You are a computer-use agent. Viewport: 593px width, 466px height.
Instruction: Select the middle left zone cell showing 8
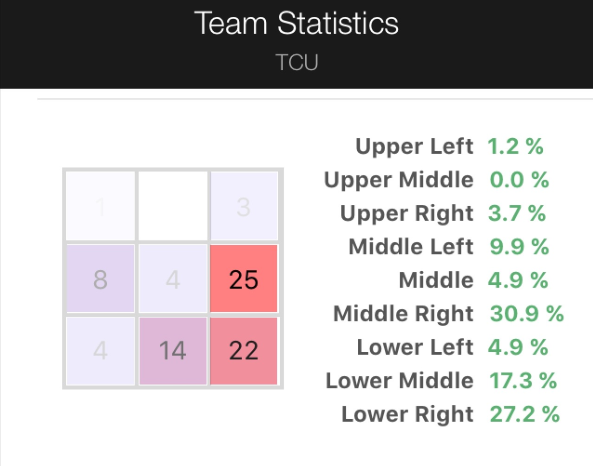[101, 278]
